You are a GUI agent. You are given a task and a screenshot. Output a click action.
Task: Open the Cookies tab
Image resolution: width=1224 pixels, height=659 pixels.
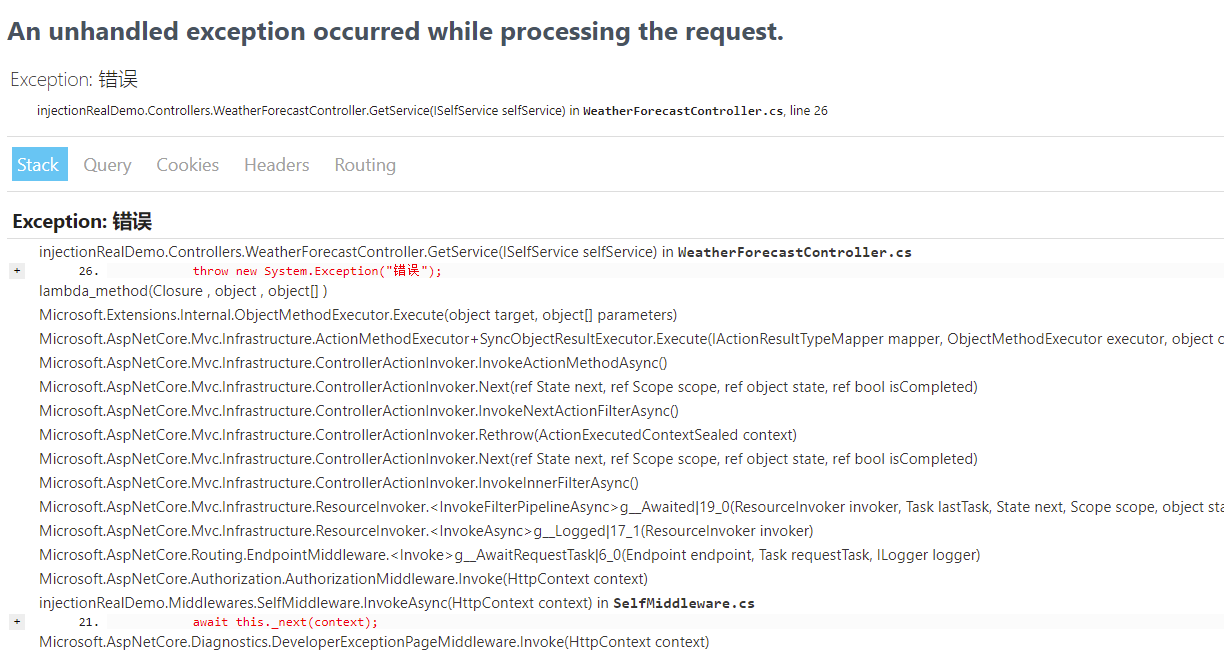coord(187,164)
